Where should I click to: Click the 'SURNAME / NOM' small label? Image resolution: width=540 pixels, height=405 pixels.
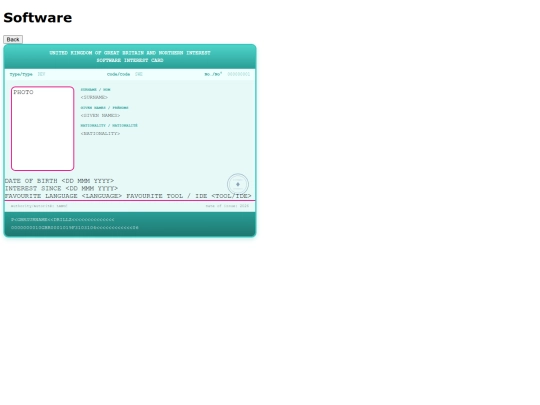coord(95,90)
